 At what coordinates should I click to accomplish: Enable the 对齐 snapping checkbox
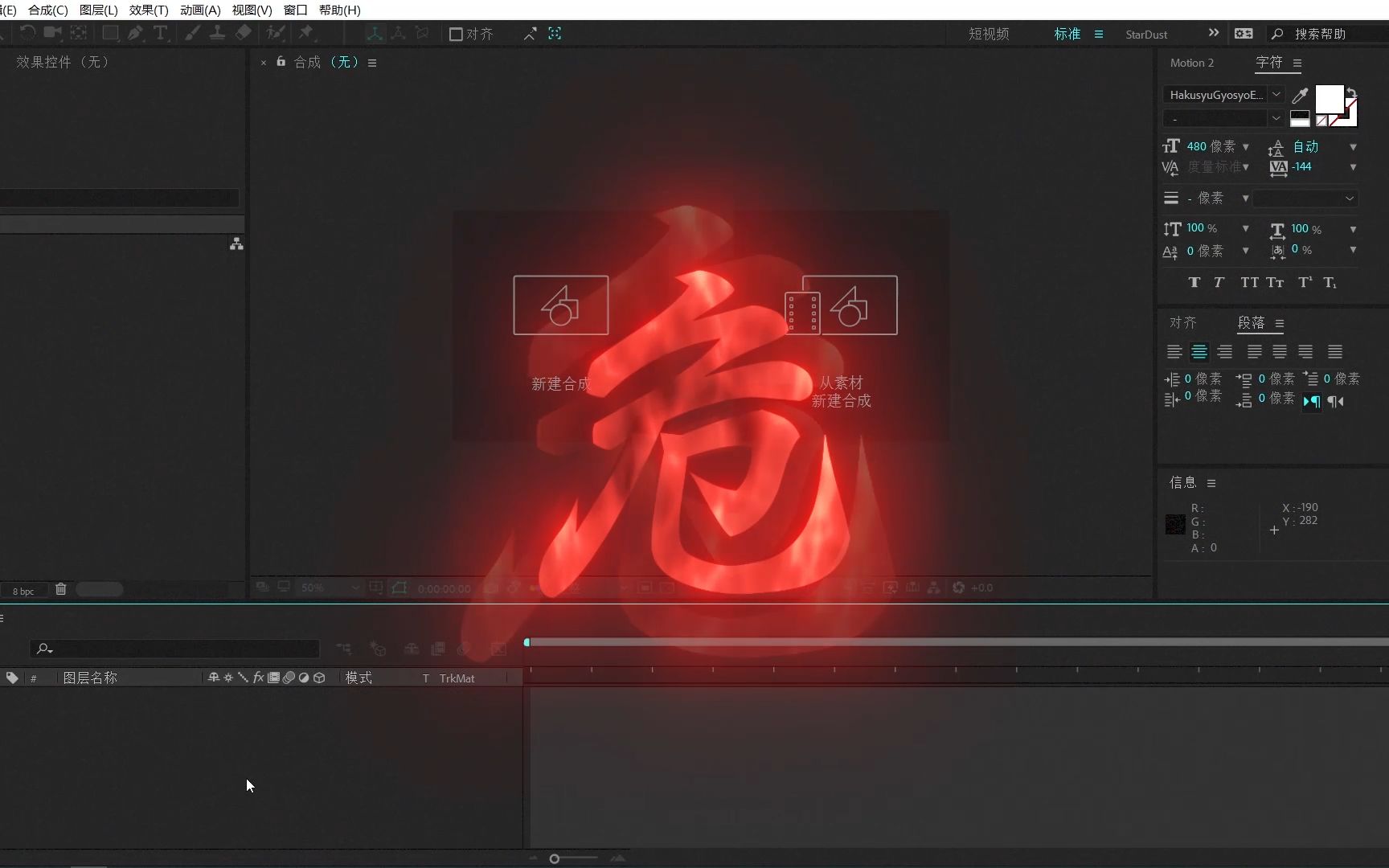click(457, 33)
